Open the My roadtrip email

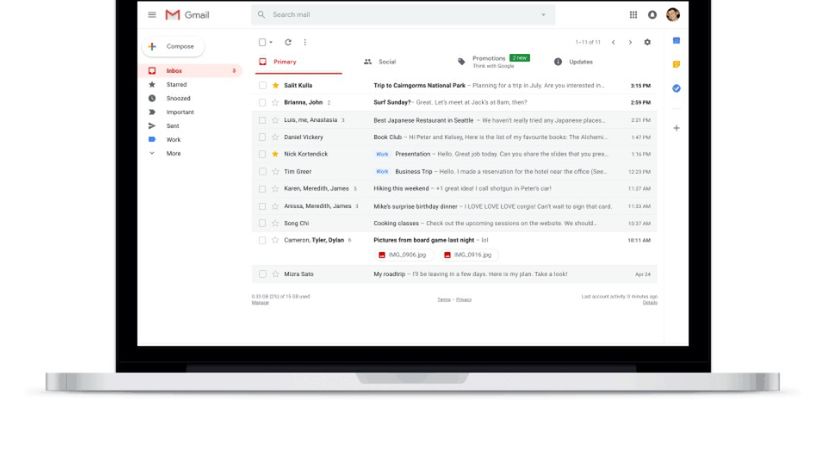tap(455, 274)
